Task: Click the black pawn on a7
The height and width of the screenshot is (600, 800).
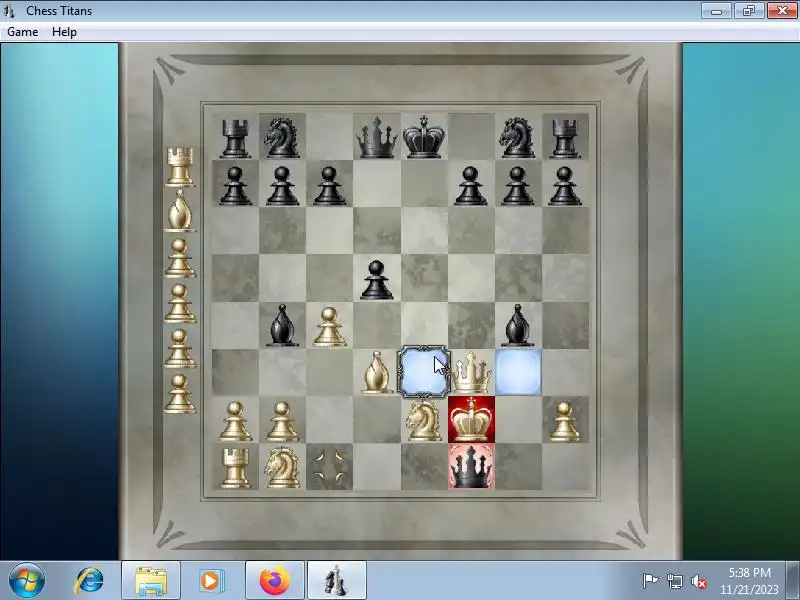Action: click(235, 186)
